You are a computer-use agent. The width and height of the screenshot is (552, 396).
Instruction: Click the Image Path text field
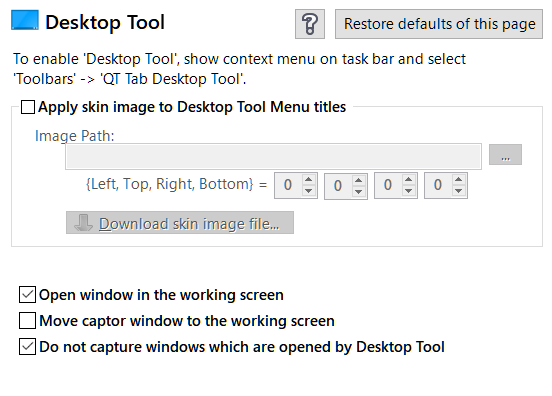273,156
